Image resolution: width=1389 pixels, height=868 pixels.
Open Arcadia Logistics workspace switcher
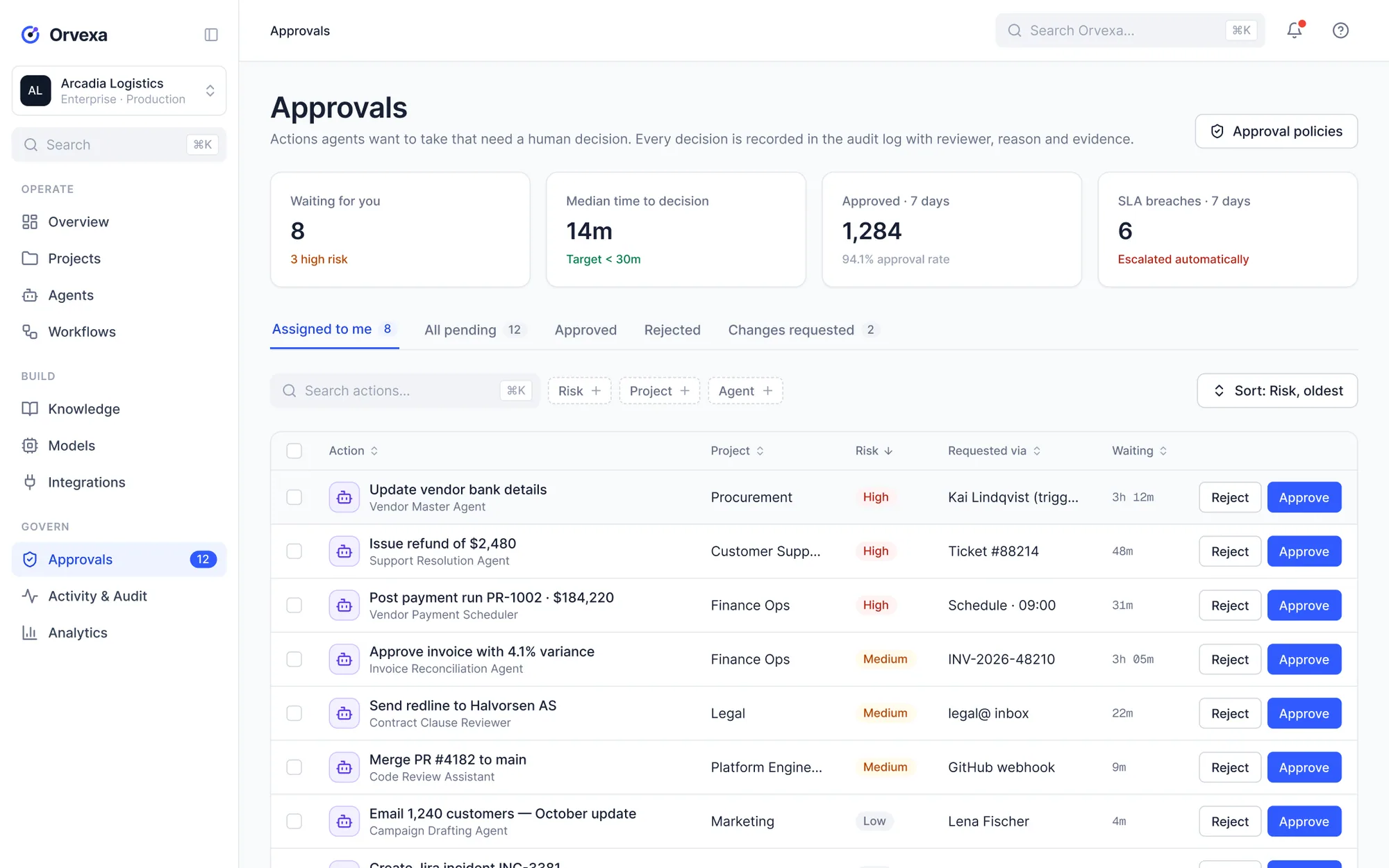[x=119, y=91]
